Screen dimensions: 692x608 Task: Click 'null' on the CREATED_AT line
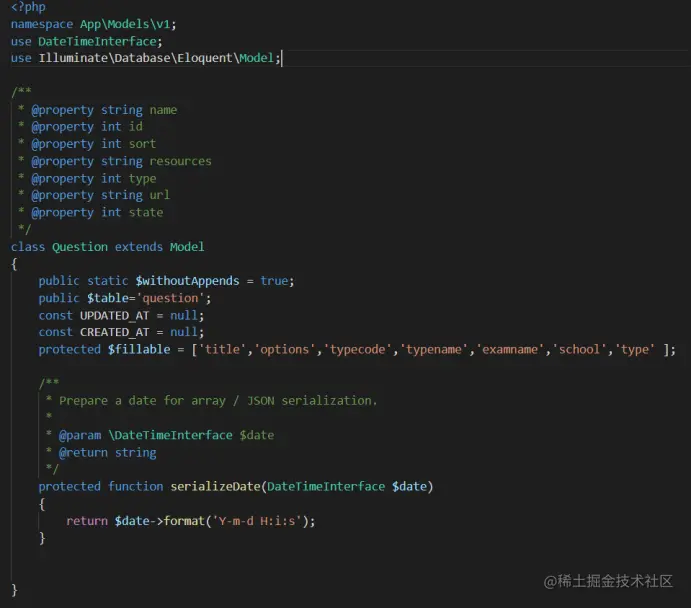tap(184, 332)
